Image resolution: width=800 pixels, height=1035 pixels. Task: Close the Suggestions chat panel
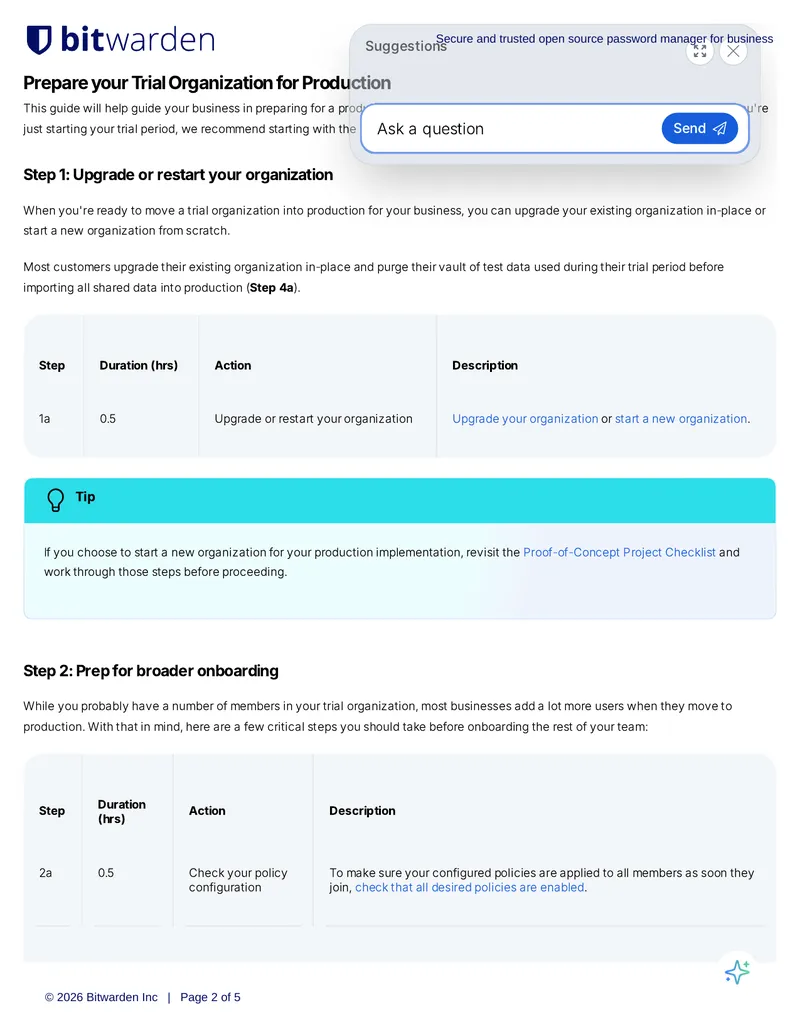[733, 51]
